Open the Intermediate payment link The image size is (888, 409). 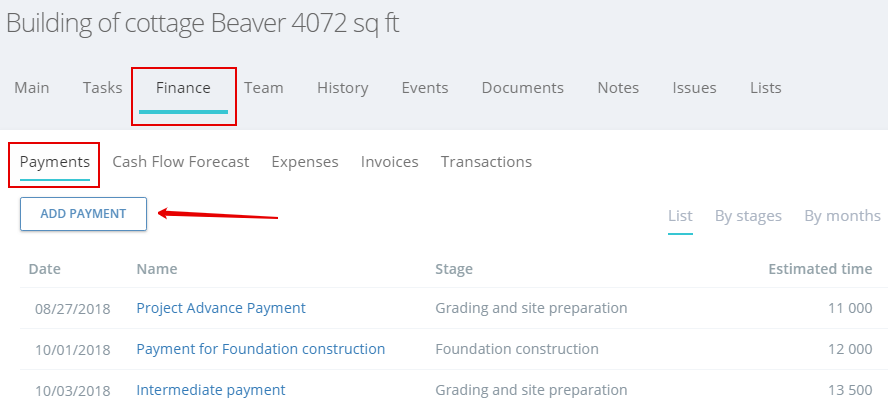click(x=211, y=390)
